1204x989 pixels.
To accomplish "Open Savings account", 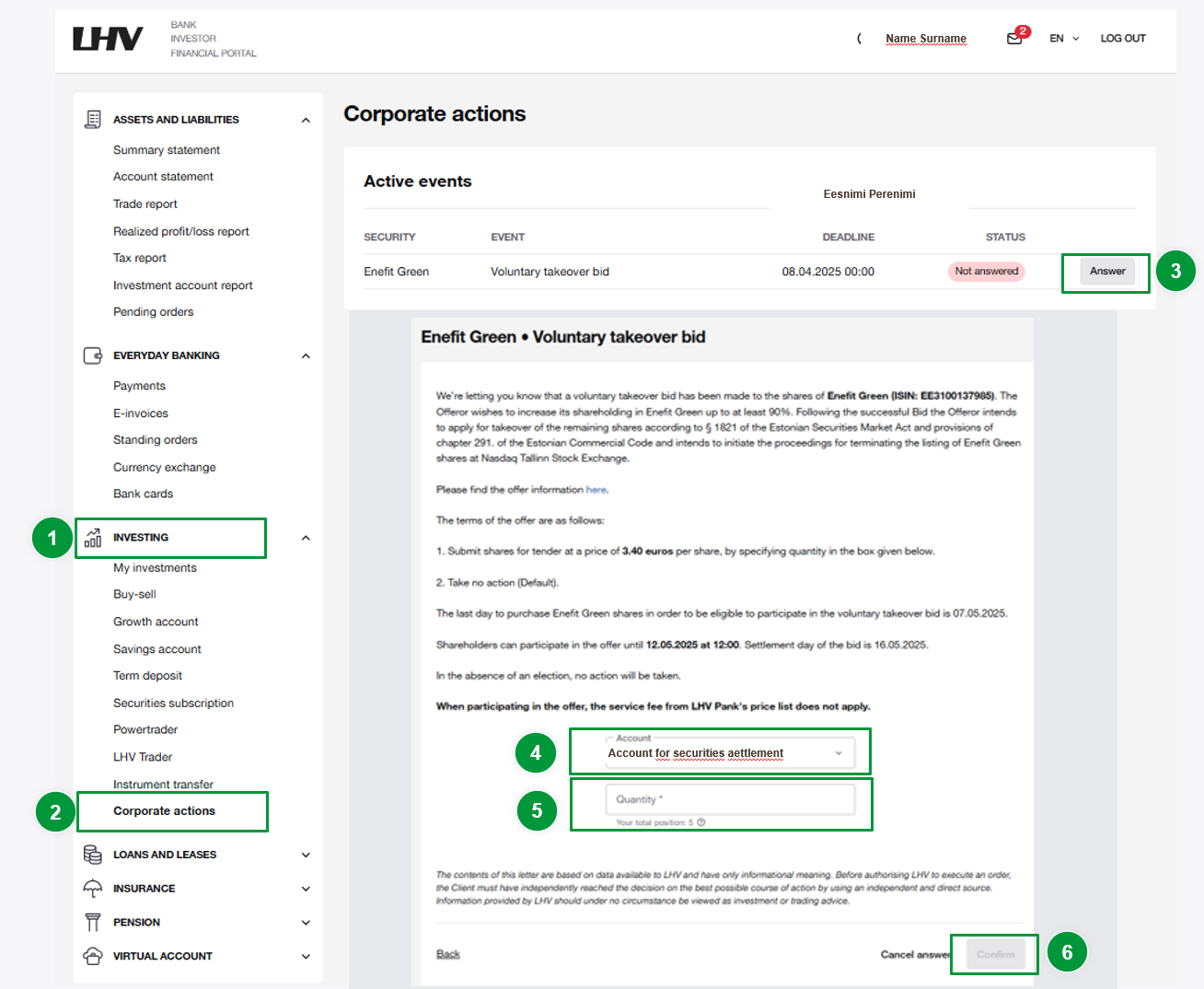I will (157, 649).
